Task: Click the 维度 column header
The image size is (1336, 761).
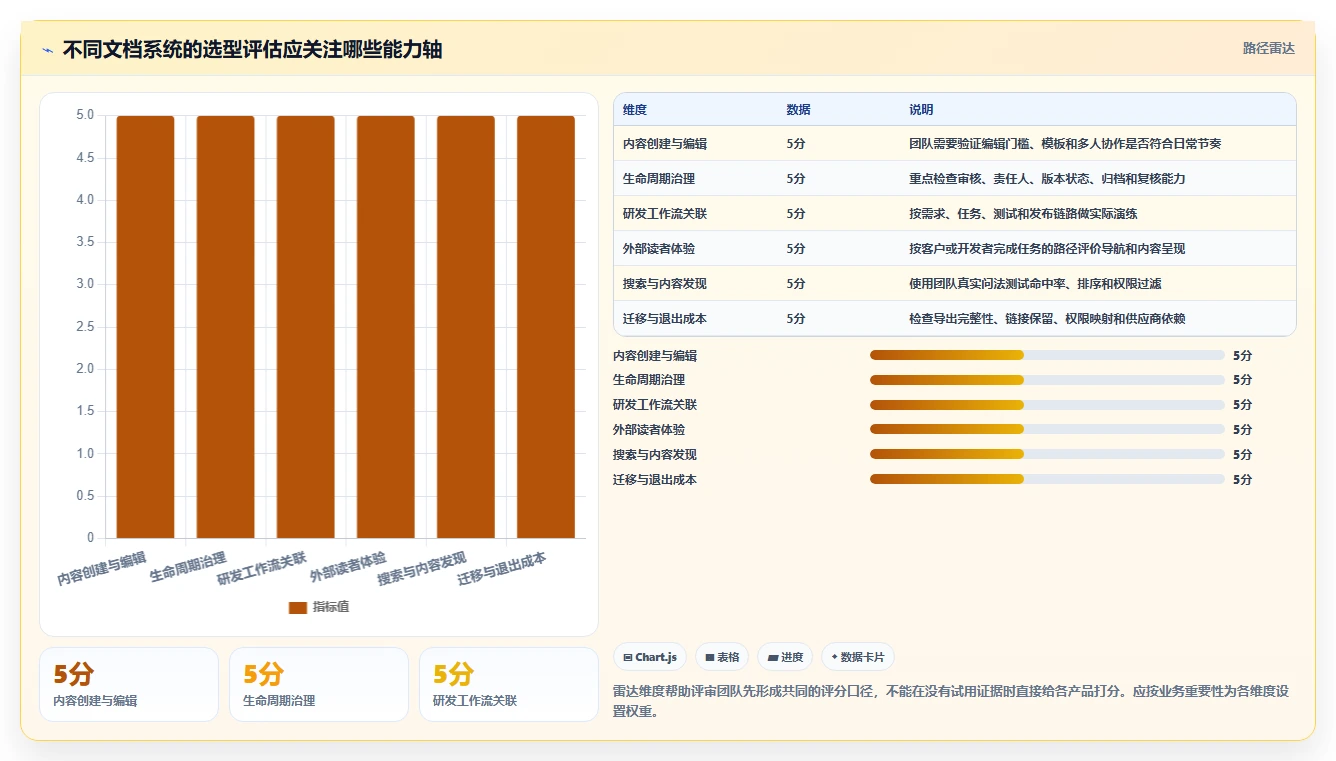Action: pyautogui.click(x=635, y=110)
